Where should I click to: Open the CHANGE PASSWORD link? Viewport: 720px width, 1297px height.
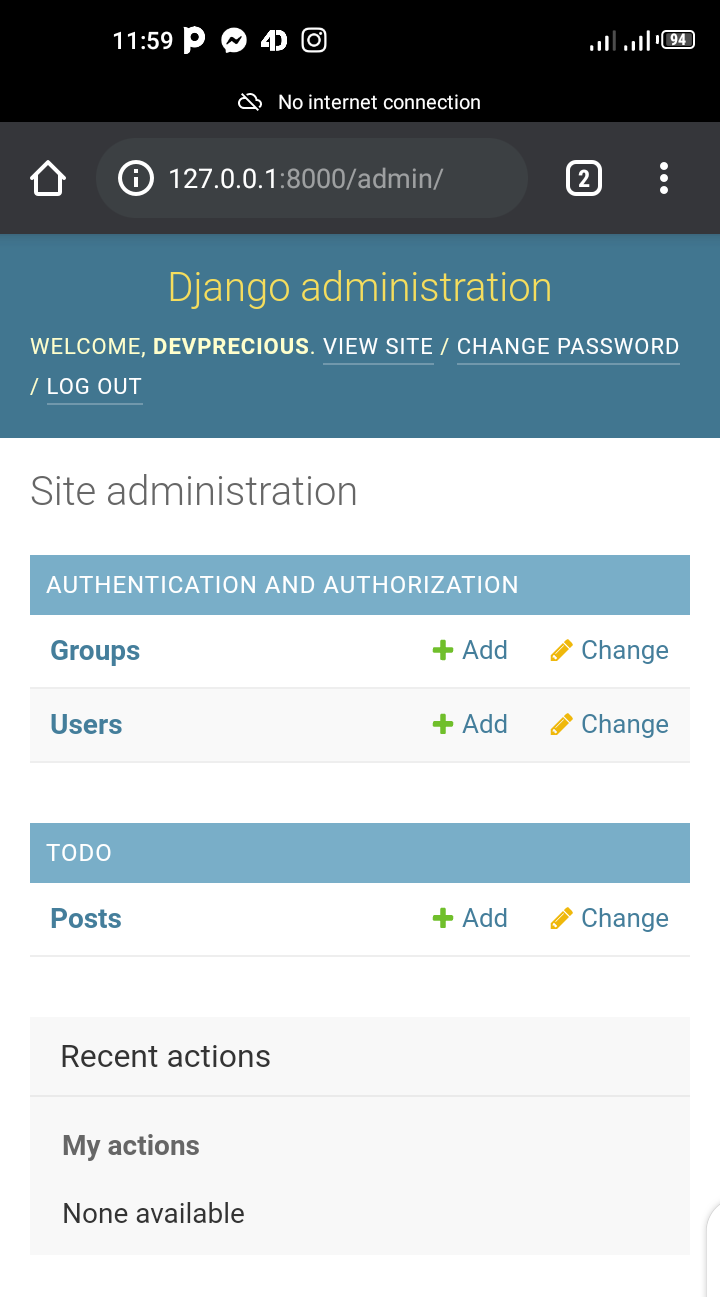click(x=568, y=347)
